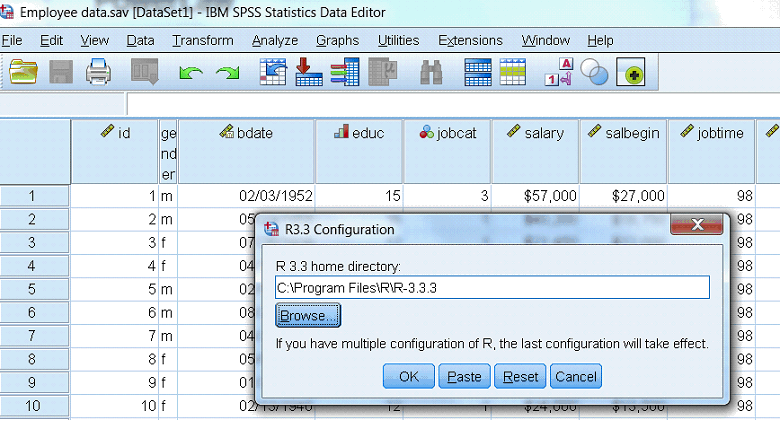Open a data document with folder icon

point(23,72)
